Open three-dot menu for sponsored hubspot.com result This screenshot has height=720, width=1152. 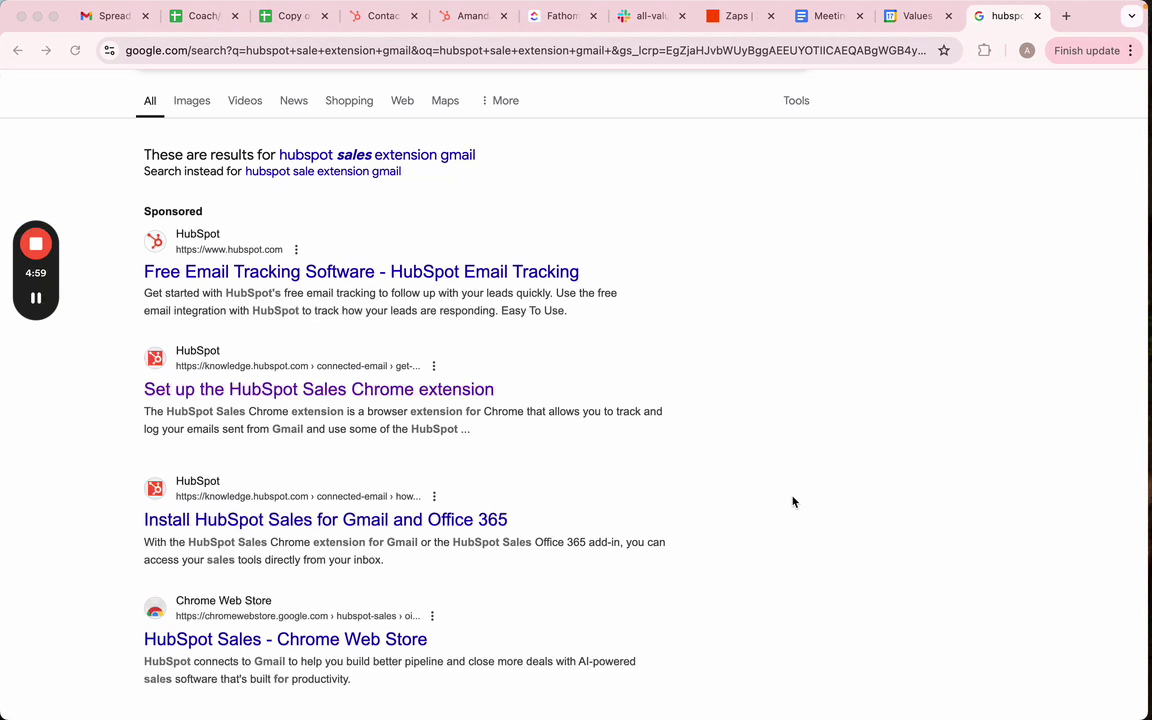click(296, 250)
